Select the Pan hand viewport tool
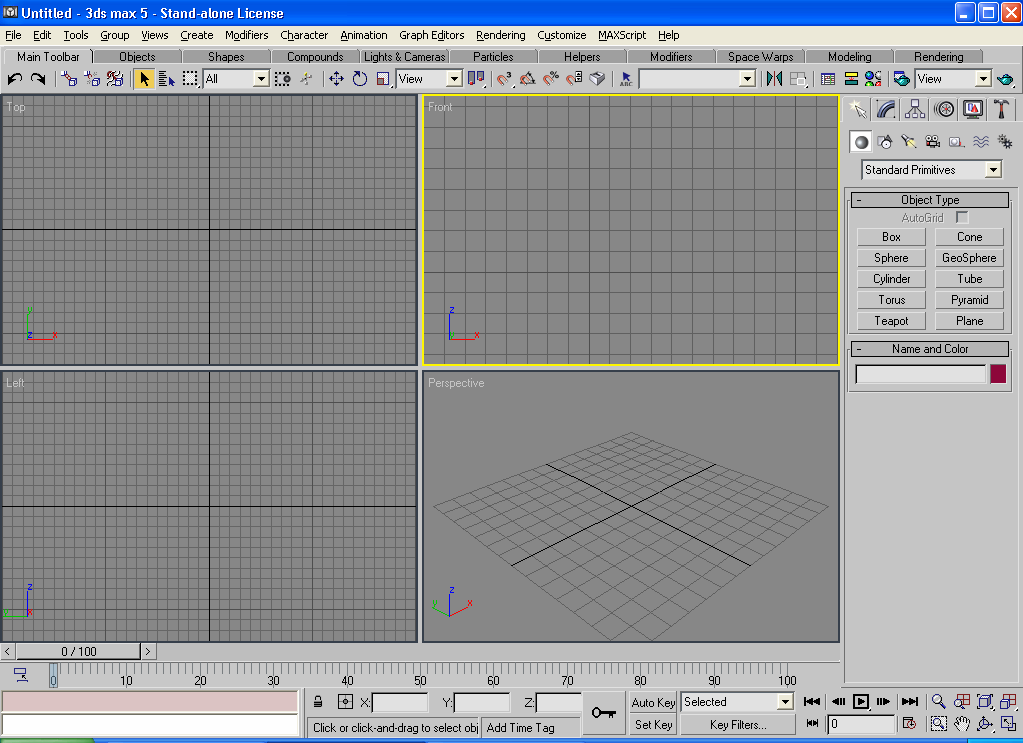The width and height of the screenshot is (1023, 743). pyautogui.click(x=962, y=723)
